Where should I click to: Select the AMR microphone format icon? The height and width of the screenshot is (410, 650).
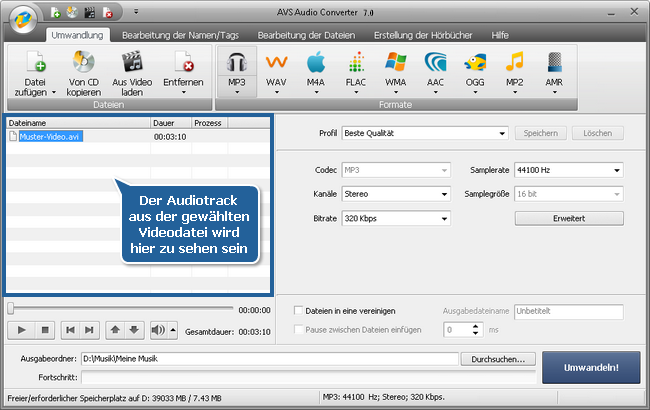pos(554,63)
